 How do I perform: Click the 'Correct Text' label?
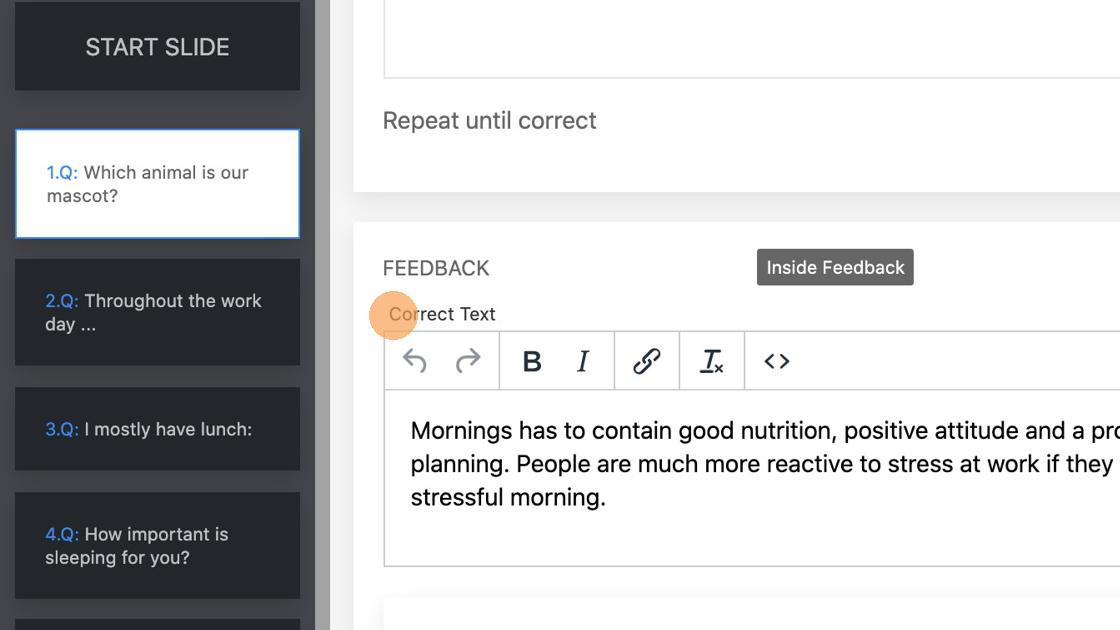pos(442,314)
